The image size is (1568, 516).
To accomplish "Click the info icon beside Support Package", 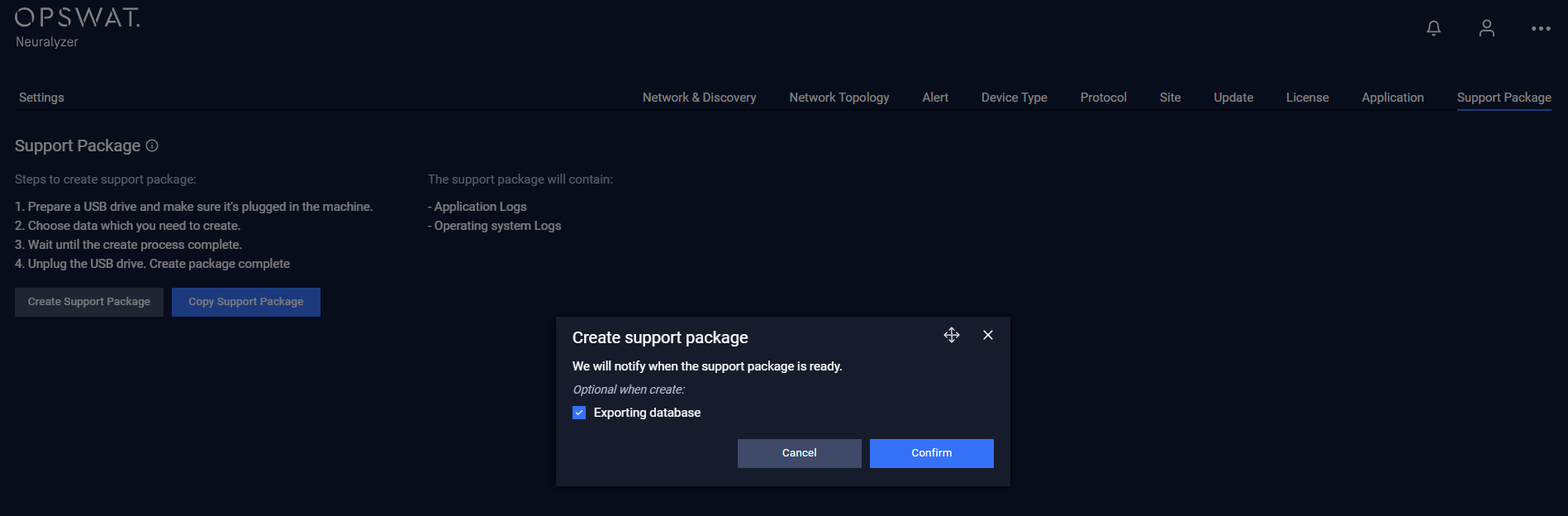I will 152,146.
